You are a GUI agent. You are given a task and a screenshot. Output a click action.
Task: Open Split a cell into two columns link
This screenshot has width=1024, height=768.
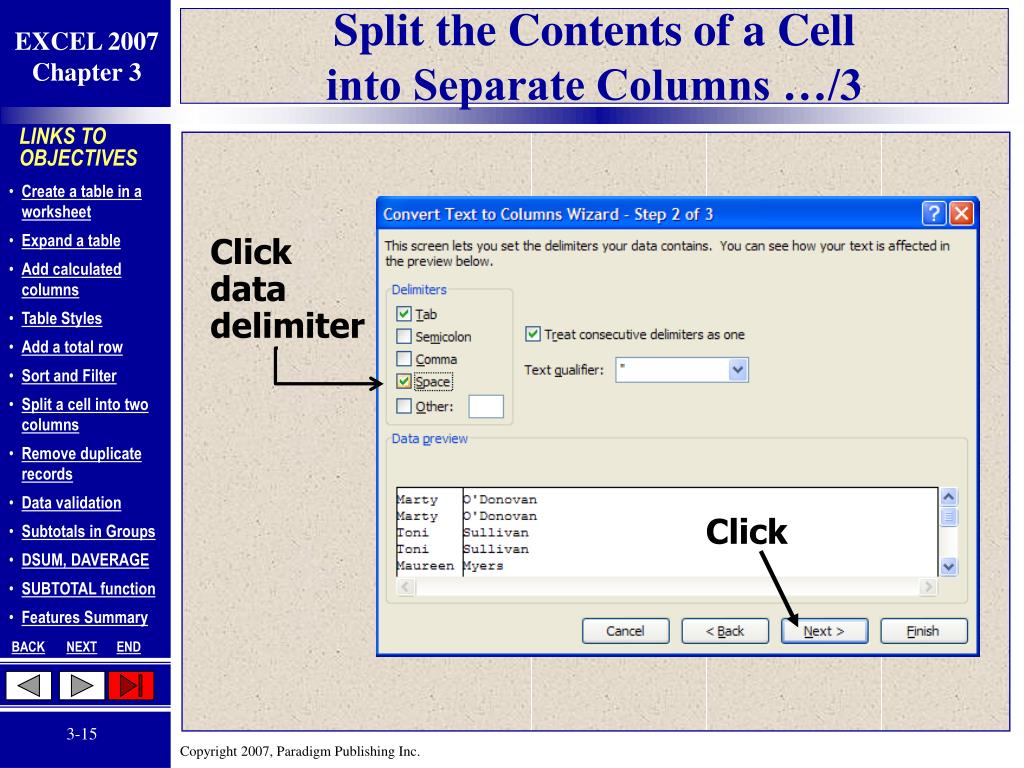tap(84, 415)
